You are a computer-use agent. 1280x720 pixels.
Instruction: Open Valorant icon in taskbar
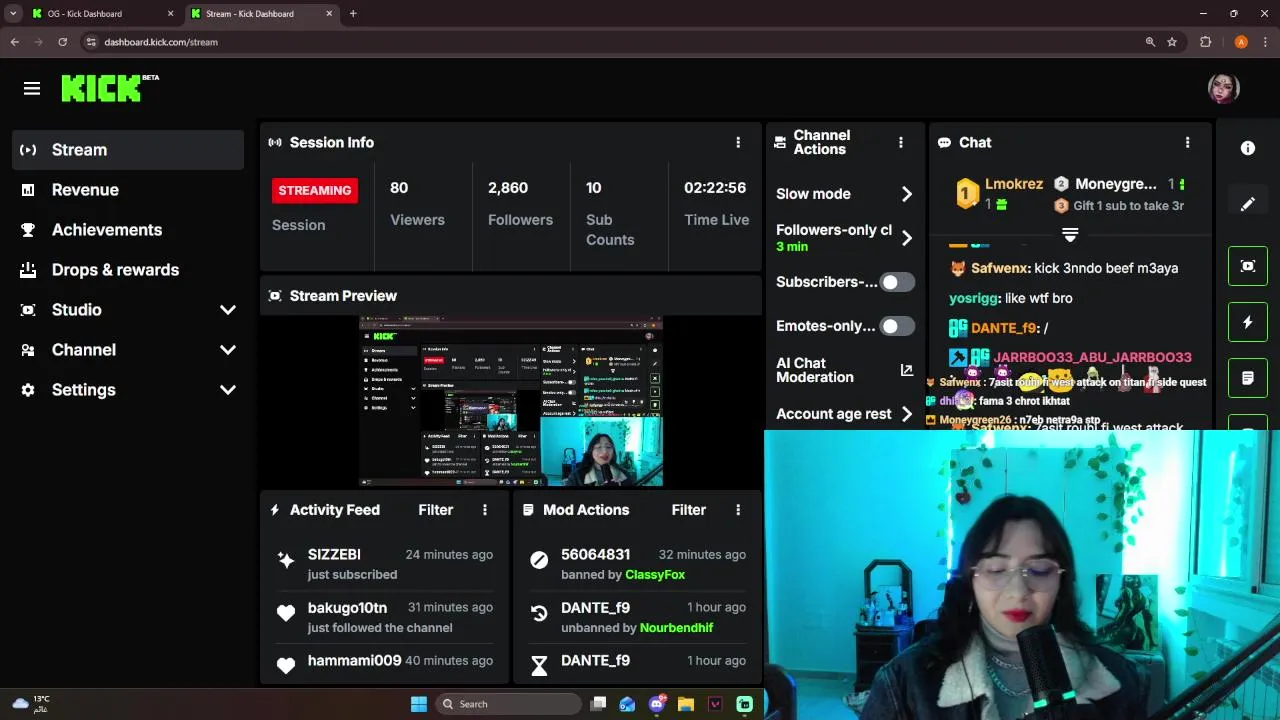coord(715,704)
